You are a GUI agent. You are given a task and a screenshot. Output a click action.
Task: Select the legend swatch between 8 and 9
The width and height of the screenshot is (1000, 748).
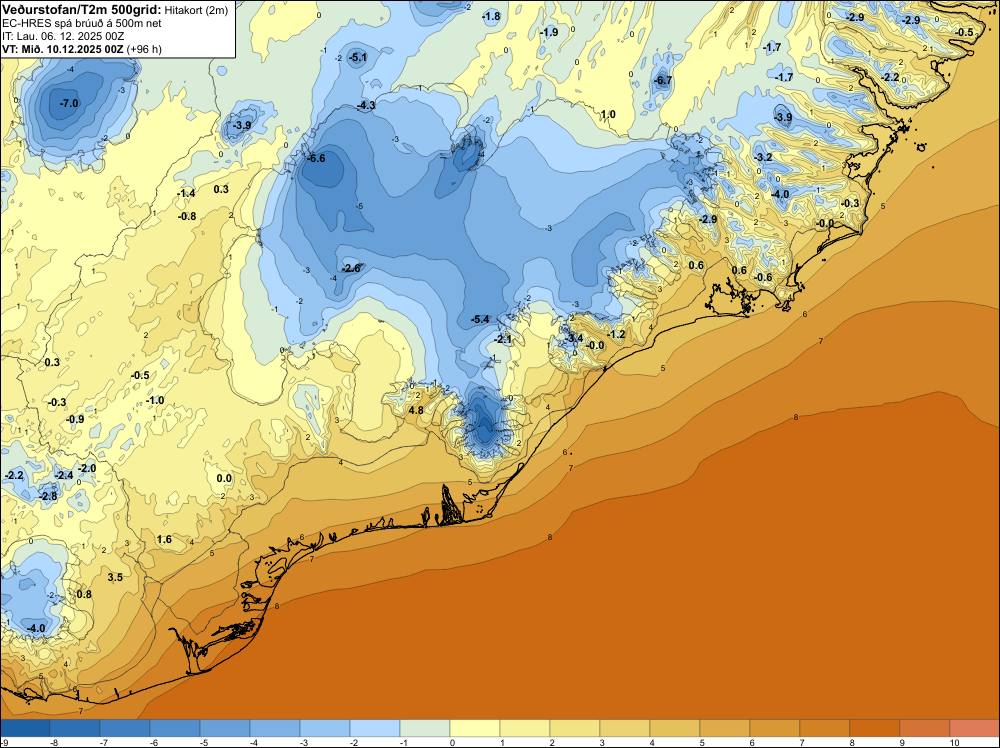tap(875, 728)
